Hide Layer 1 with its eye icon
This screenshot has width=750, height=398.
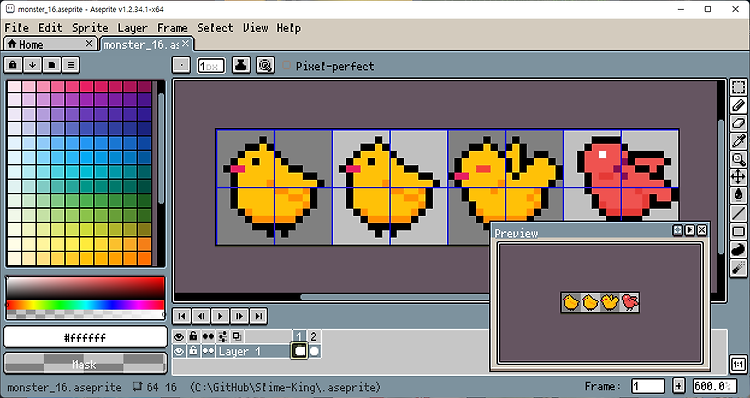coord(179,351)
